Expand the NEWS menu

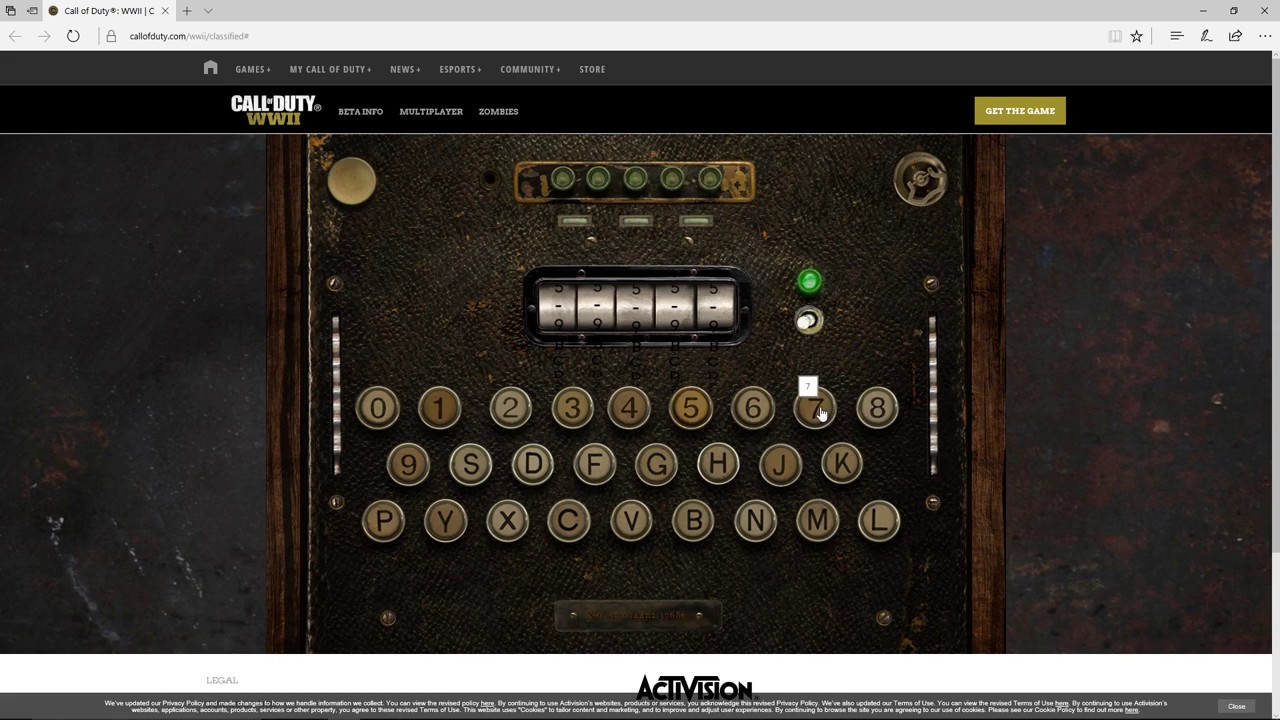(x=405, y=69)
